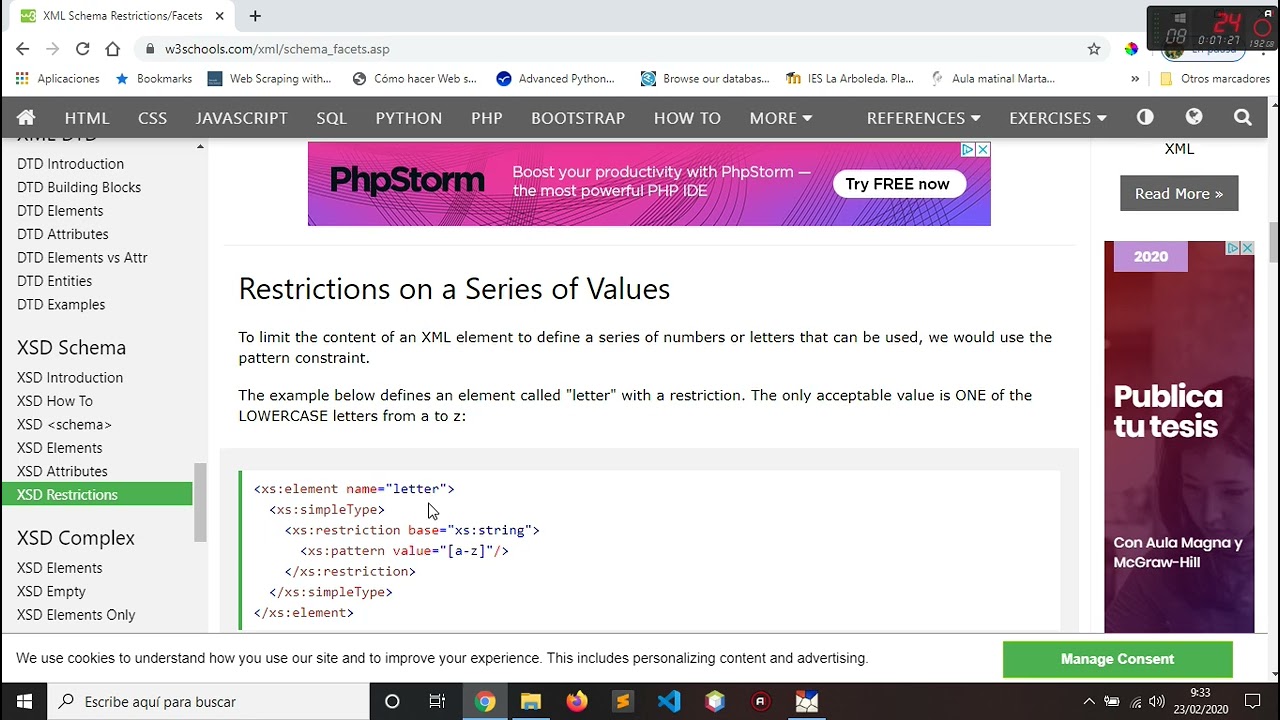Open the BOOTSTRAP menu item
Viewport: 1280px width, 720px height.
578,117
